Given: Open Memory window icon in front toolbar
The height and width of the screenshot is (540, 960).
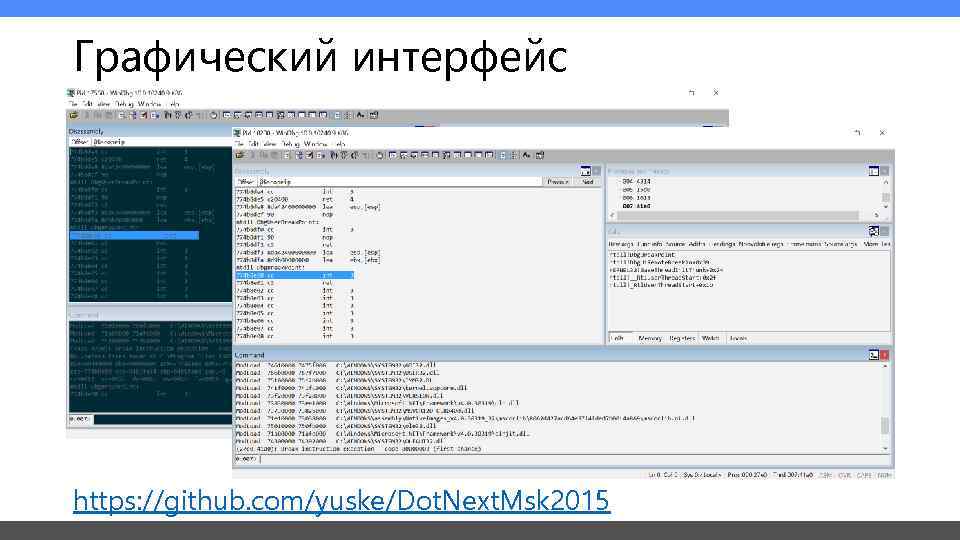Looking at the screenshot, I should tap(436, 156).
